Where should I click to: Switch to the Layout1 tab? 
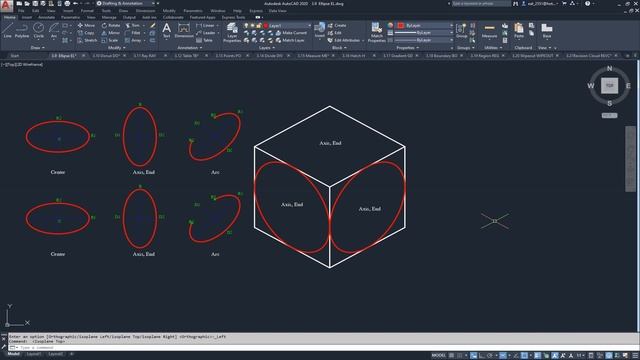[x=33, y=354]
